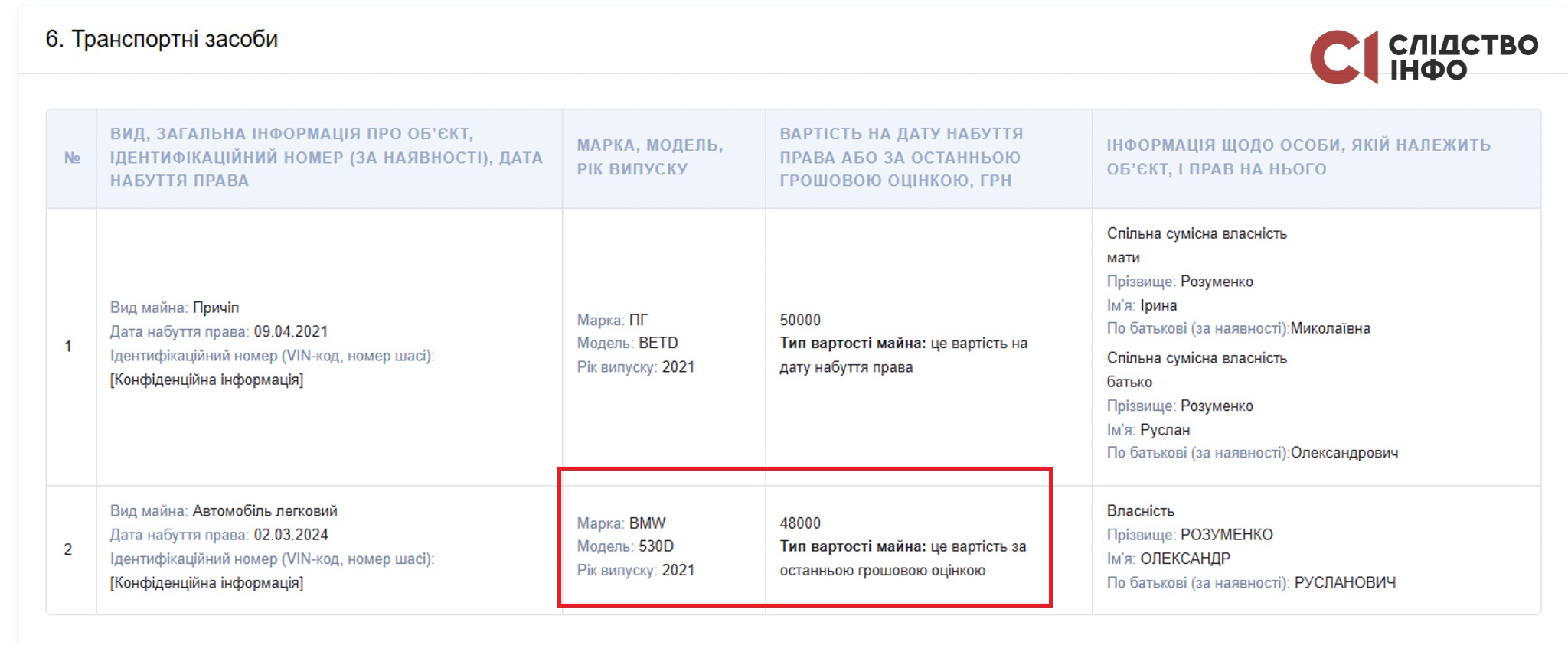The width and height of the screenshot is (1568, 645).
Task: Click the BMW brand entry
Action: point(648,523)
